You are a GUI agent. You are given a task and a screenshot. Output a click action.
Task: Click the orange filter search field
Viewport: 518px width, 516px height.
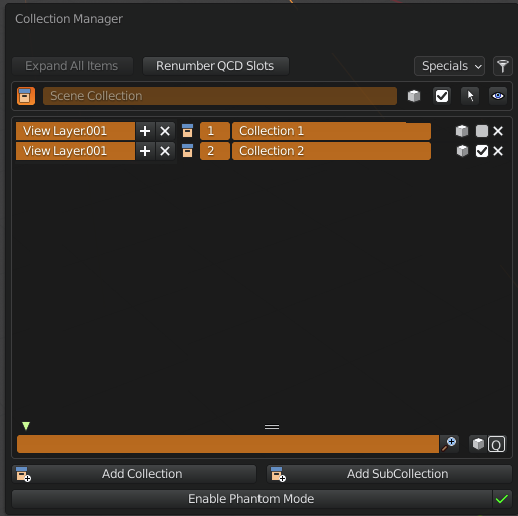point(228,444)
